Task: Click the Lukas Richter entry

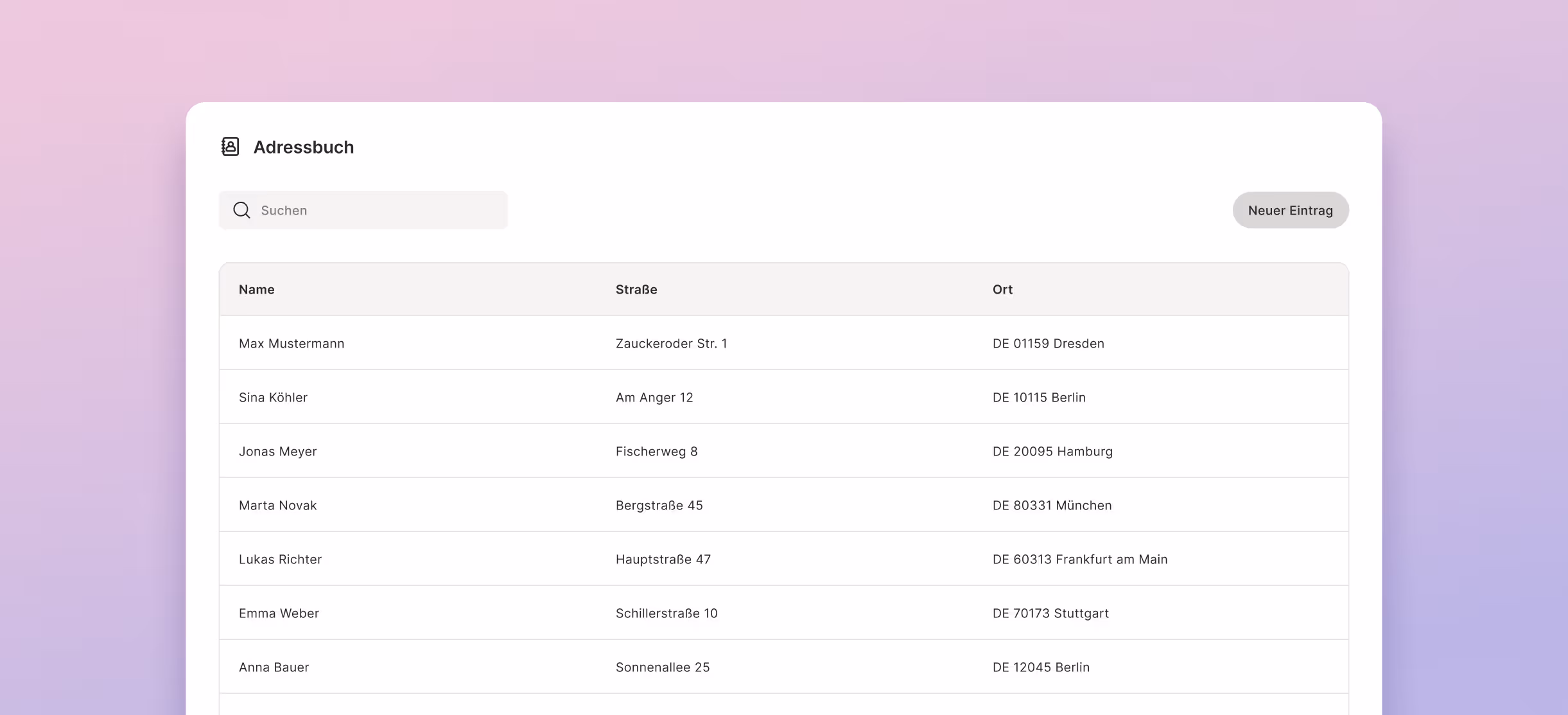Action: [x=280, y=560]
